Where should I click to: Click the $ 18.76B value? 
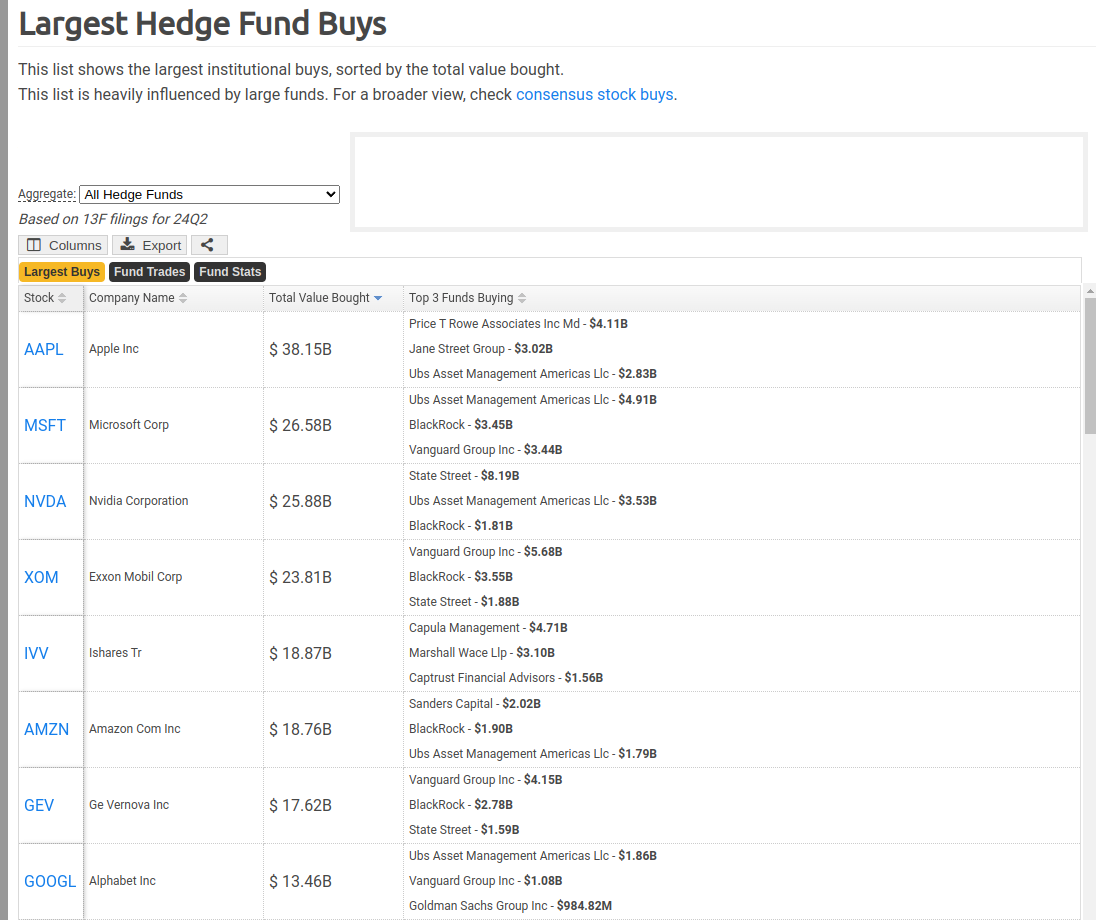coord(301,730)
